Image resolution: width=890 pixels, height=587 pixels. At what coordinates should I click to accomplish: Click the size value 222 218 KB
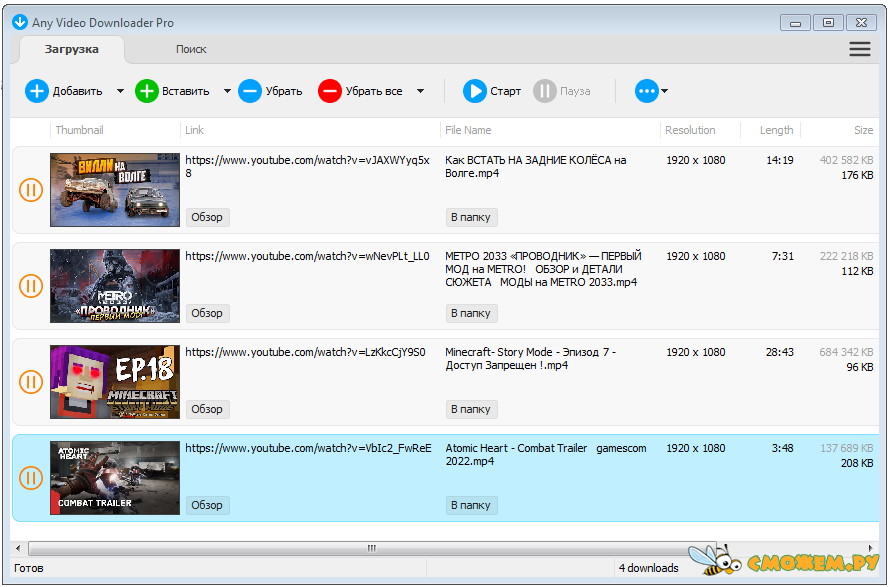(x=846, y=256)
